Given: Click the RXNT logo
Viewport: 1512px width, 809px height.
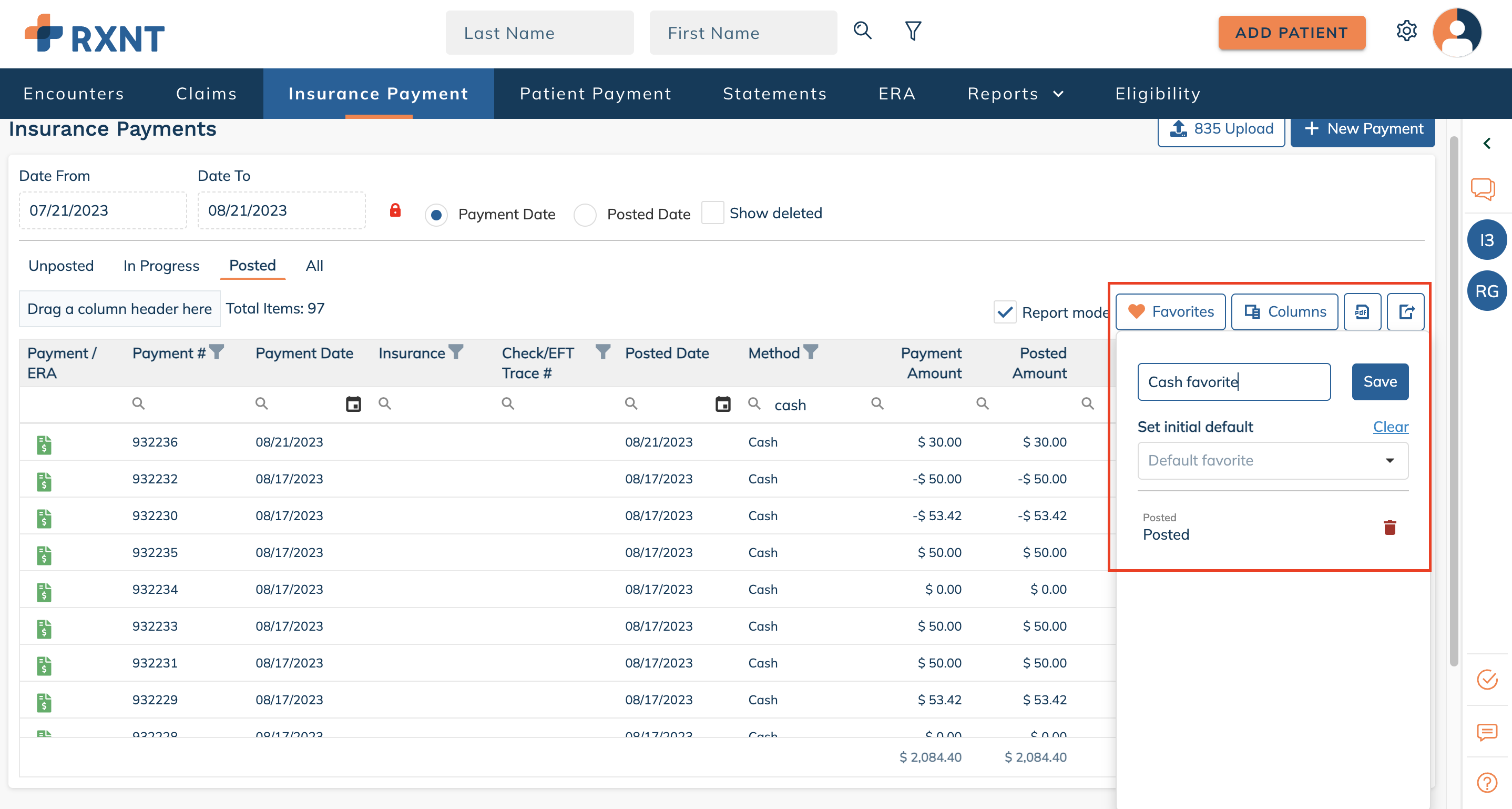Looking at the screenshot, I should point(95,34).
